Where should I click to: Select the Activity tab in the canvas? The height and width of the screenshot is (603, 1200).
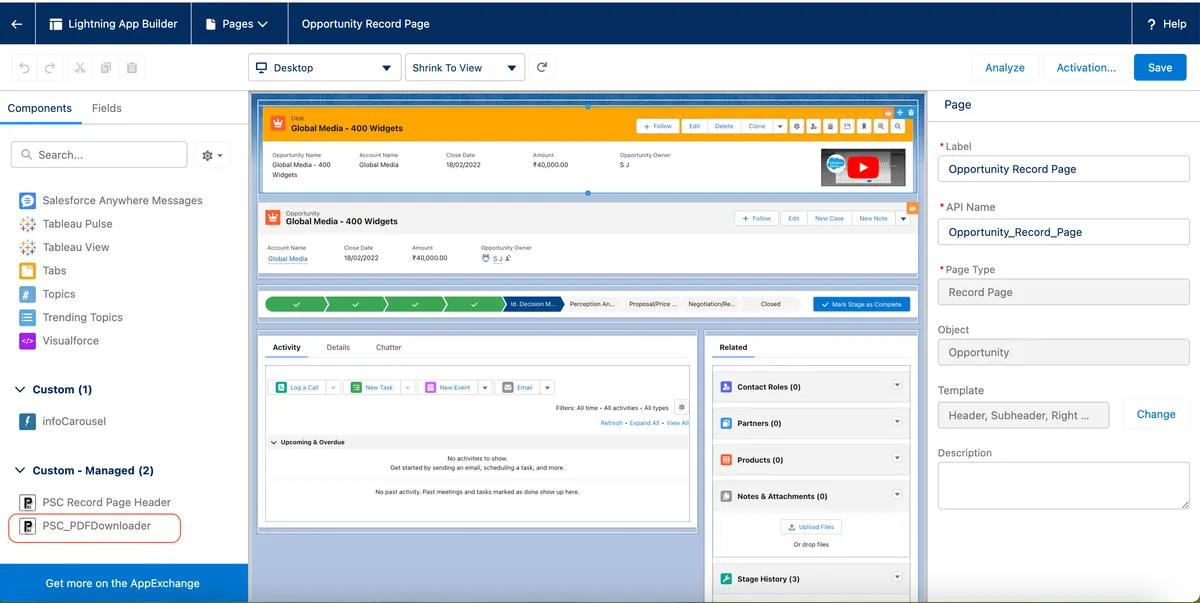click(x=287, y=347)
